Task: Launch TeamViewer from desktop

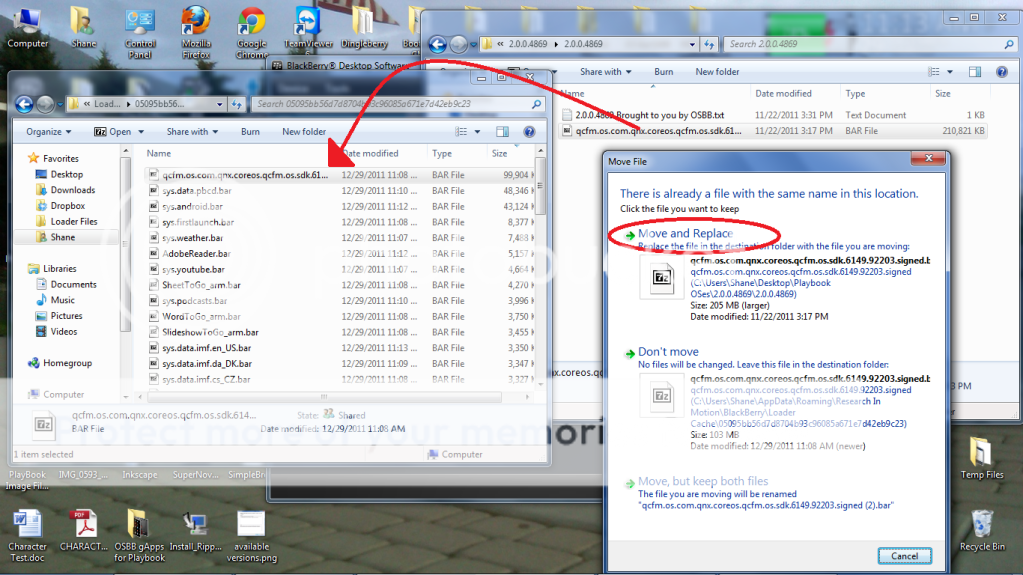Action: pos(307,27)
